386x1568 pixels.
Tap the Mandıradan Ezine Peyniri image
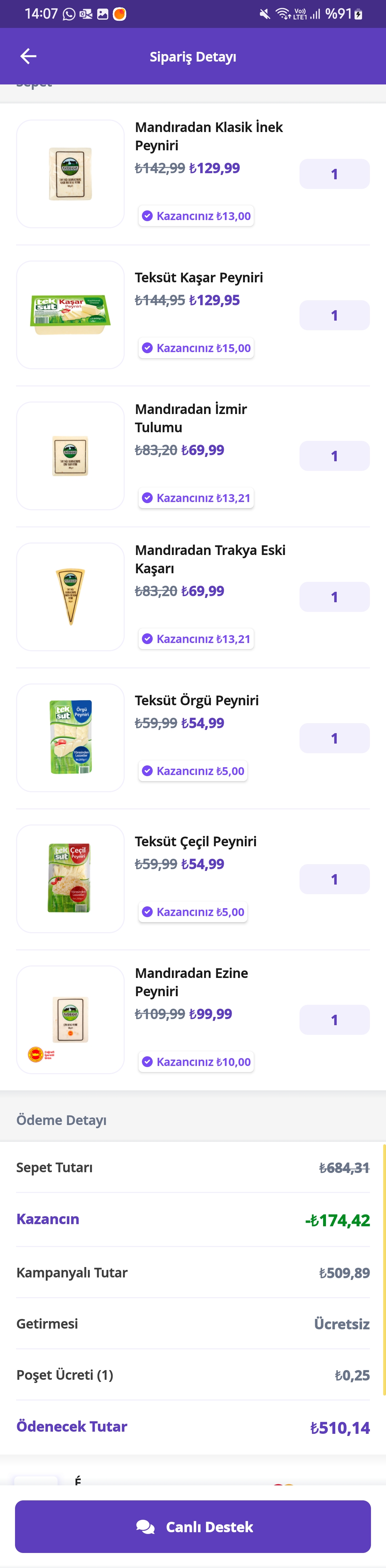point(70,1019)
